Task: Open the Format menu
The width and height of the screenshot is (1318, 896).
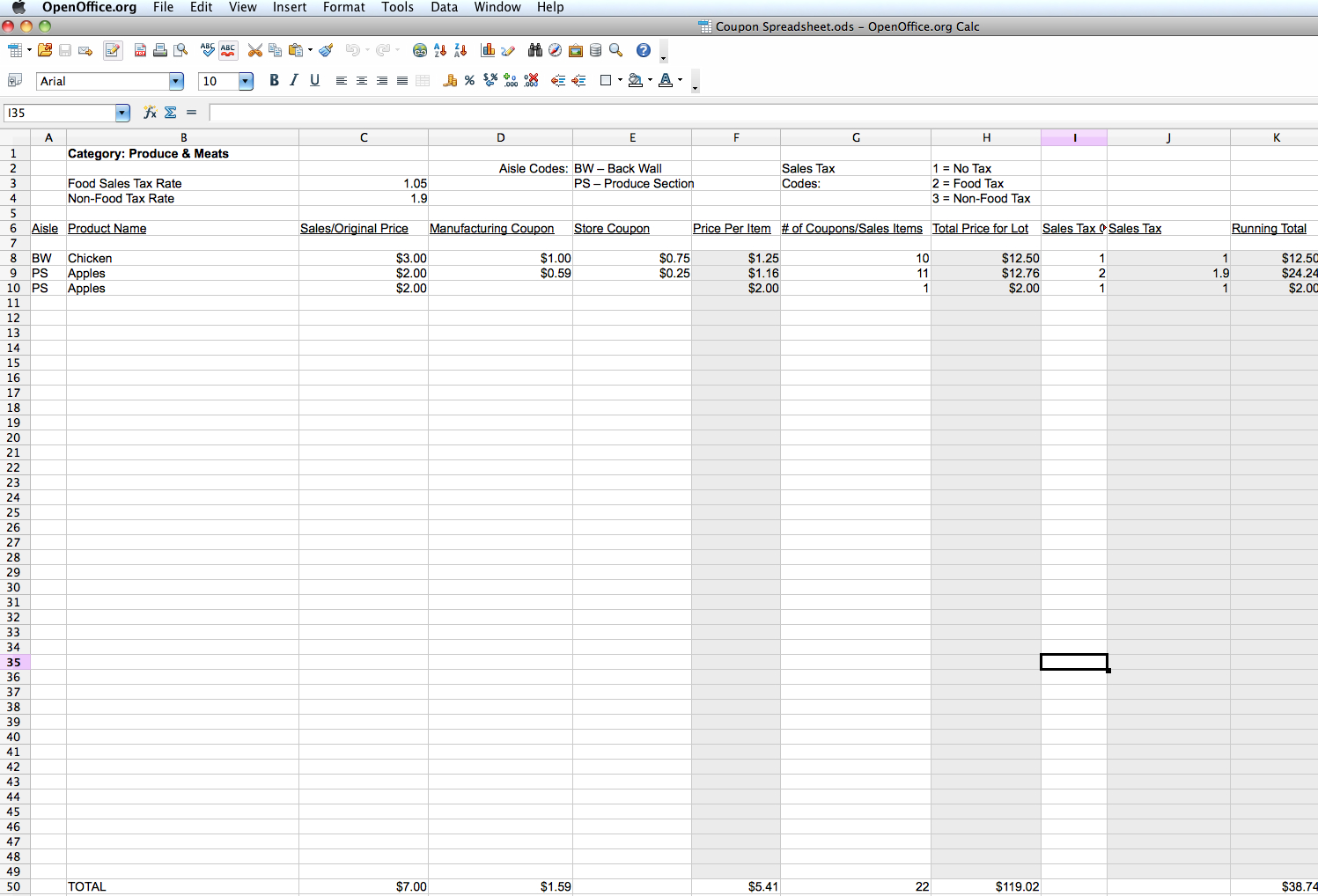Action: [x=343, y=7]
